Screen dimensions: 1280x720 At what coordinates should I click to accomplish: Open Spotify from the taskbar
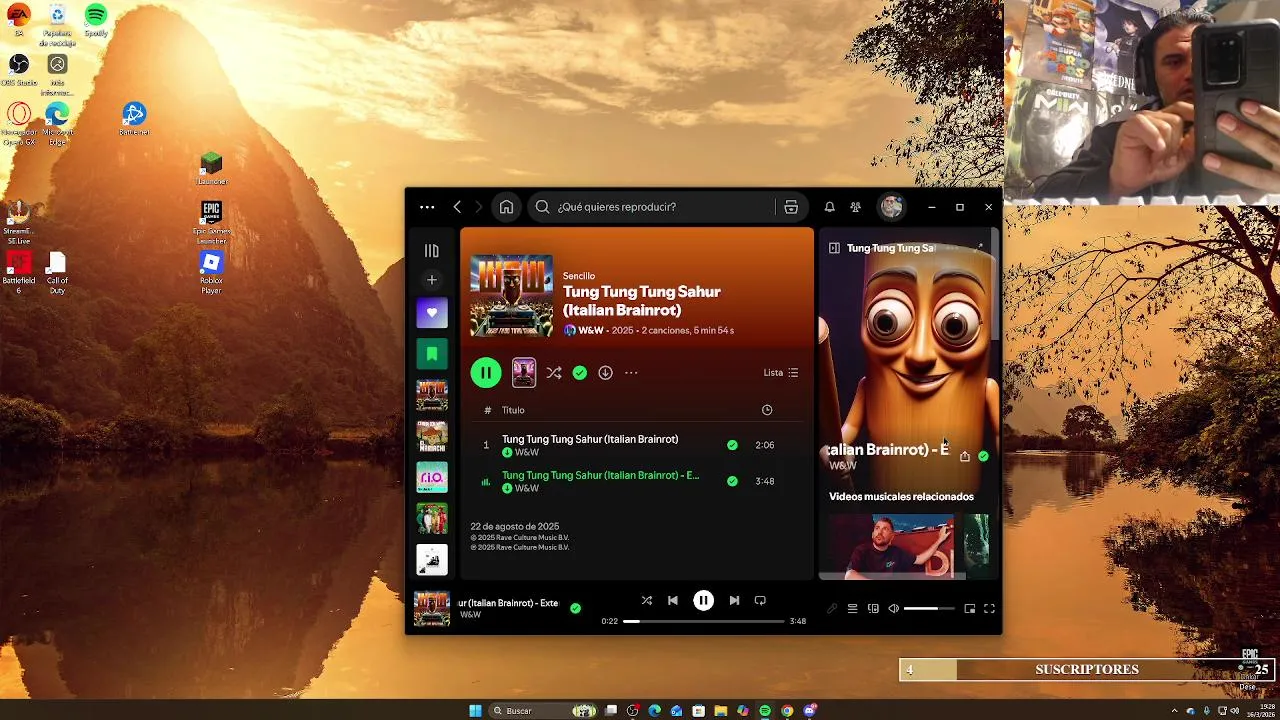point(765,711)
